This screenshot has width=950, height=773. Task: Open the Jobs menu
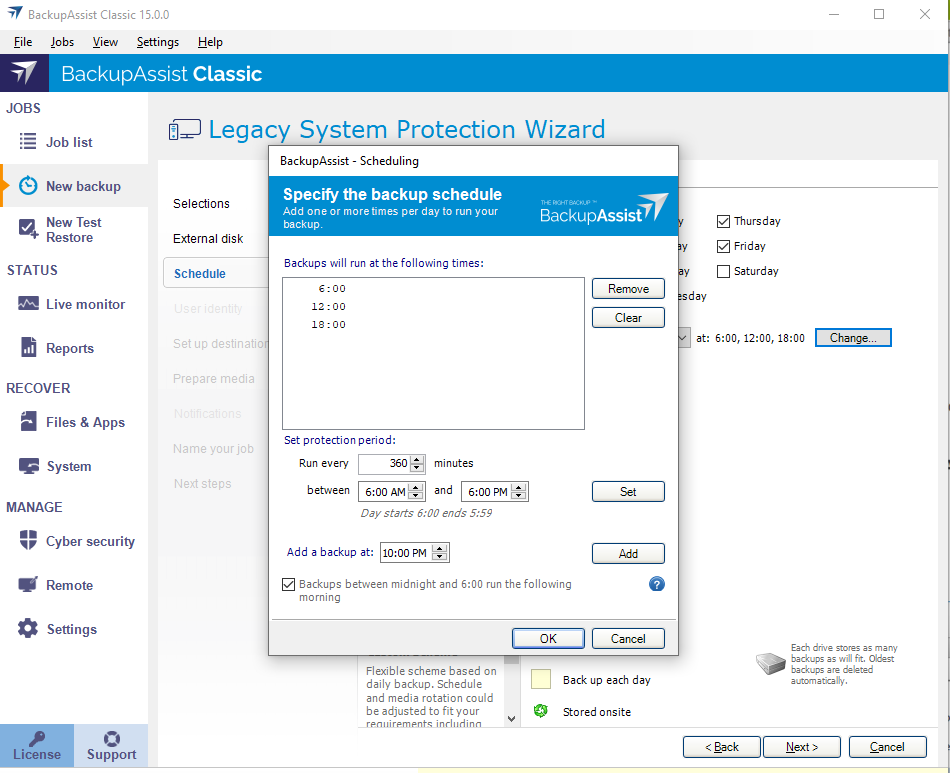coord(62,42)
